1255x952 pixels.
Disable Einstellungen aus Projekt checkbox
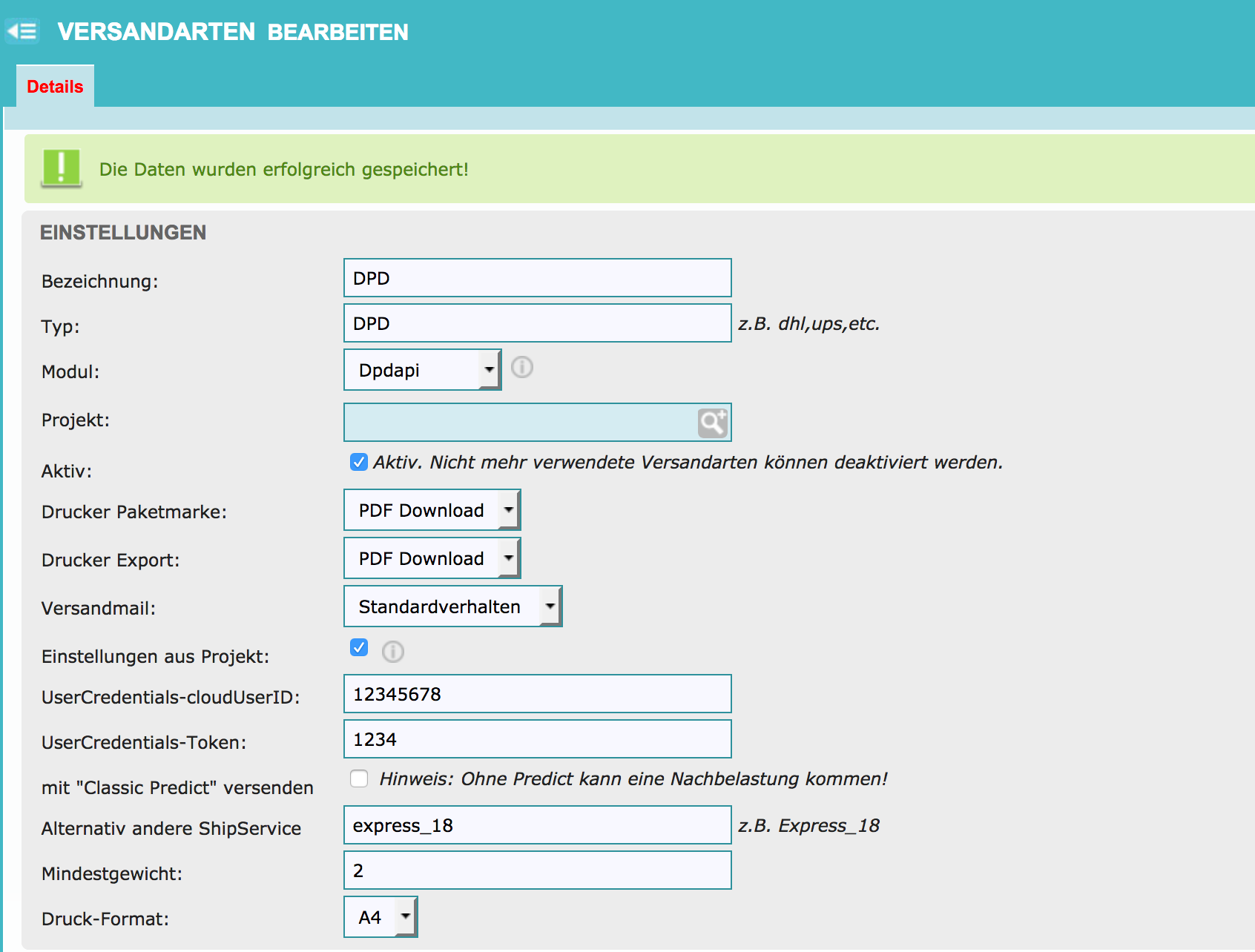(x=359, y=648)
